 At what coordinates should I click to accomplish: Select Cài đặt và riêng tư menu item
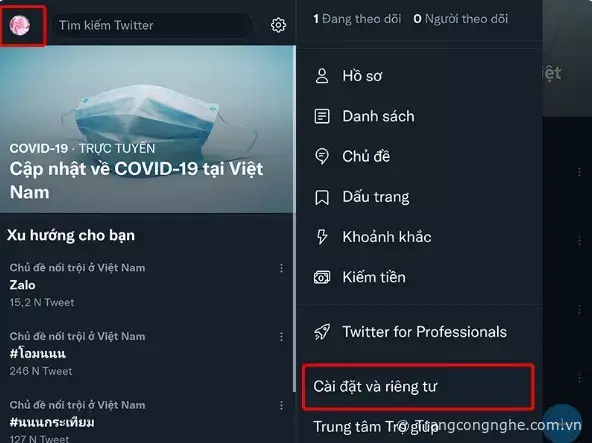coord(418,387)
